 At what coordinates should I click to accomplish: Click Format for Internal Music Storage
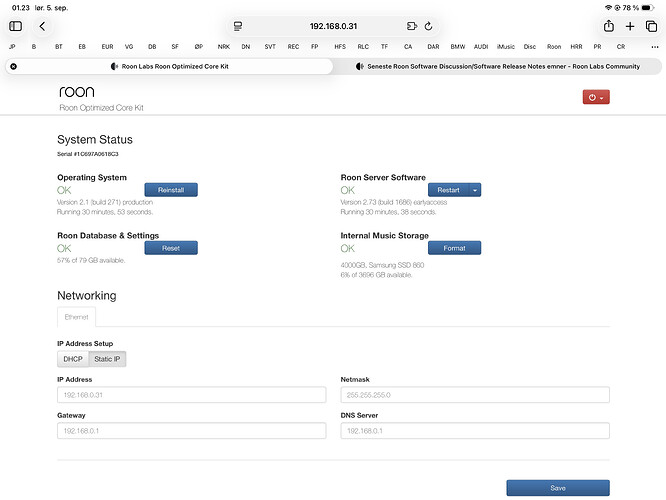coord(454,248)
